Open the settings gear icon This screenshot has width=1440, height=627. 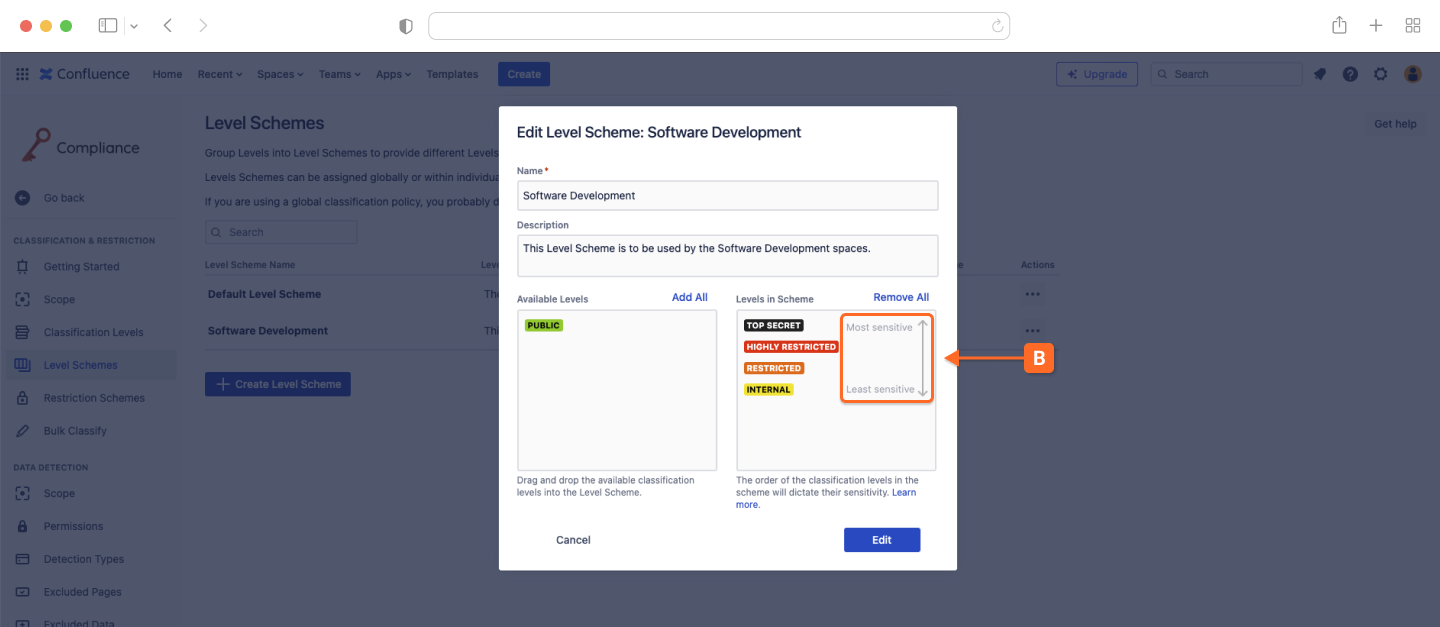(x=1381, y=74)
